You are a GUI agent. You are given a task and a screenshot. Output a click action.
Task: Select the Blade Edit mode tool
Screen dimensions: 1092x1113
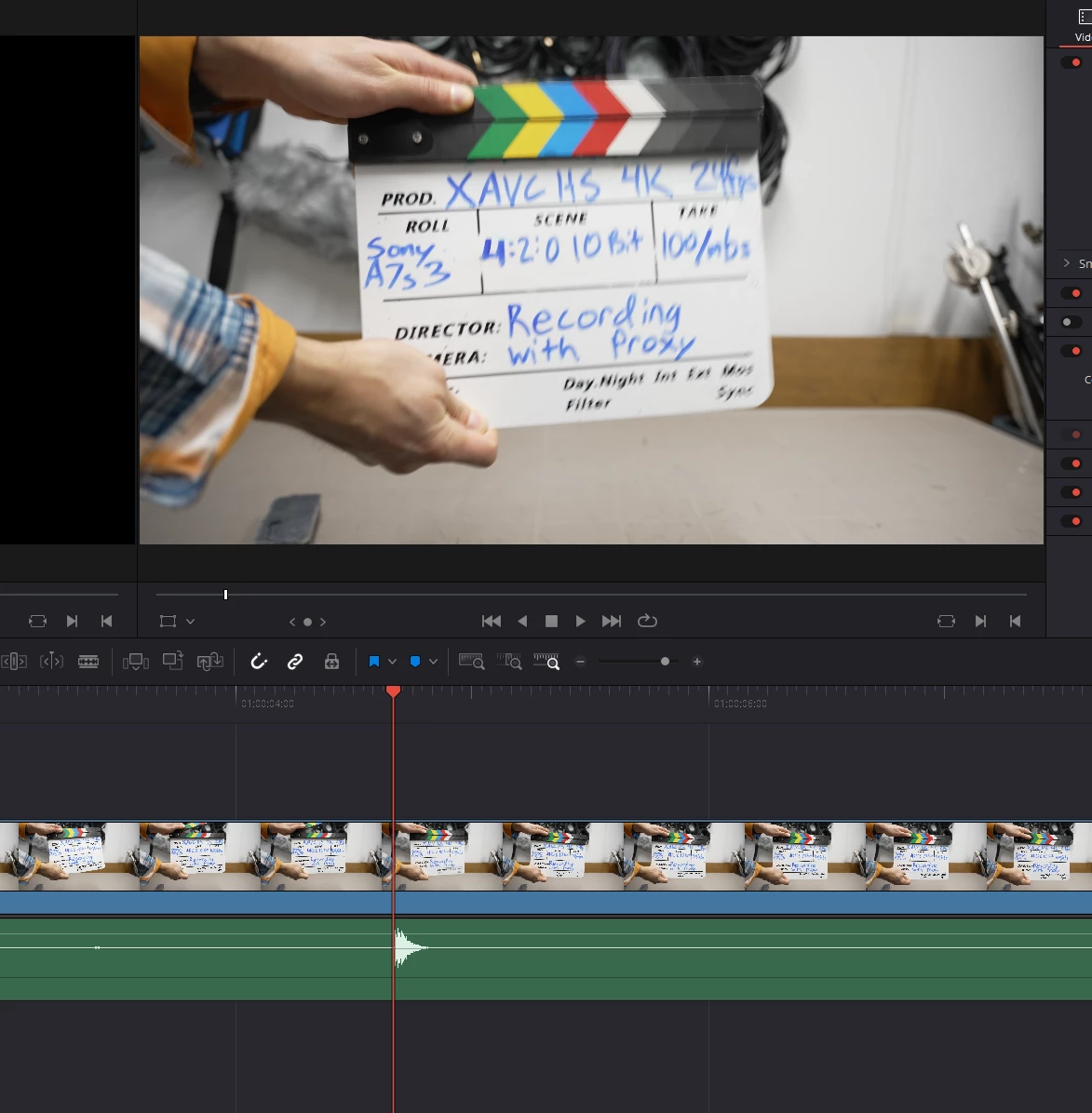(x=88, y=662)
